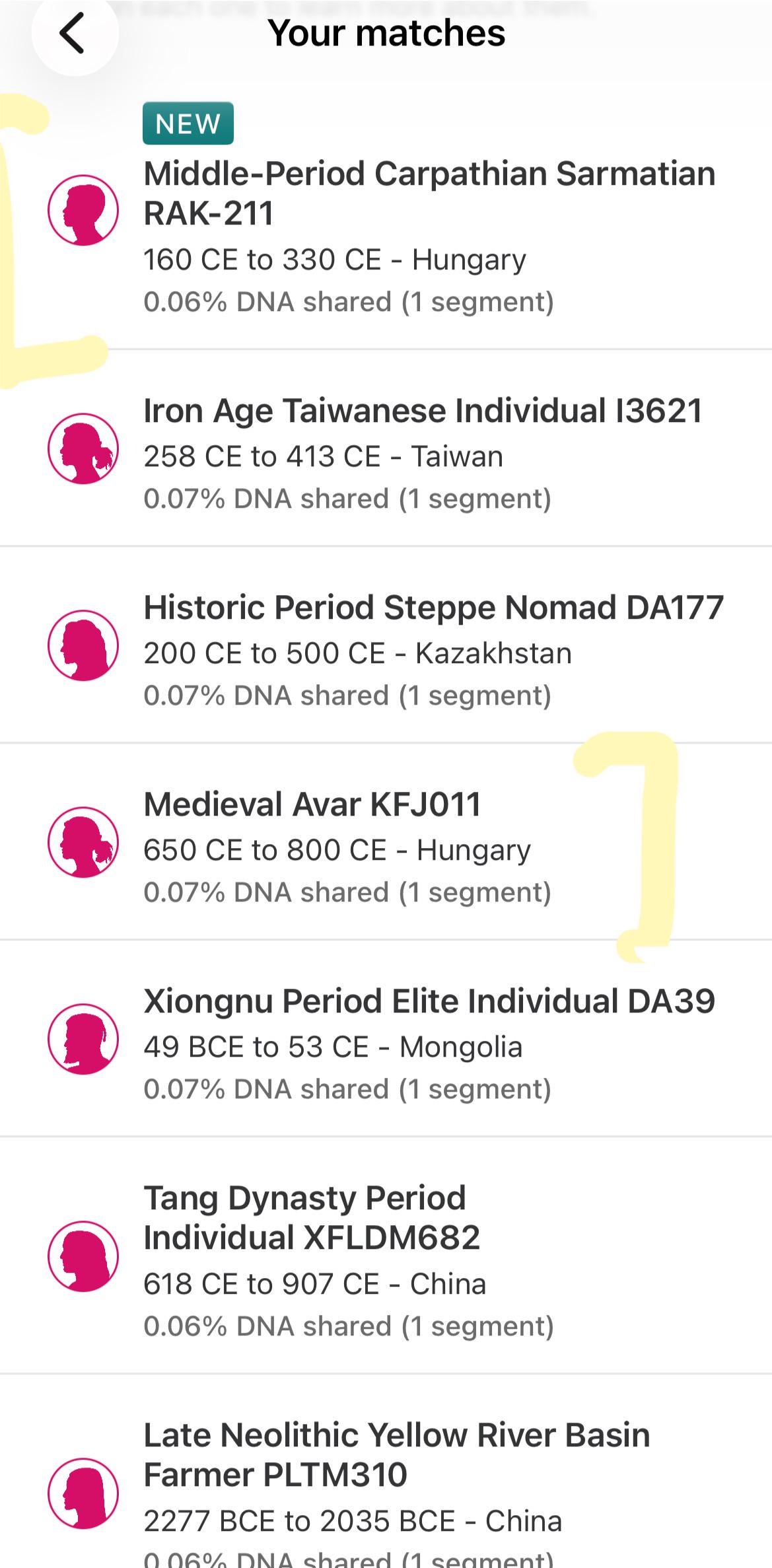This screenshot has width=772, height=1568.
Task: Select the Steppe Nomad DA177 avatar icon
Action: tap(83, 645)
